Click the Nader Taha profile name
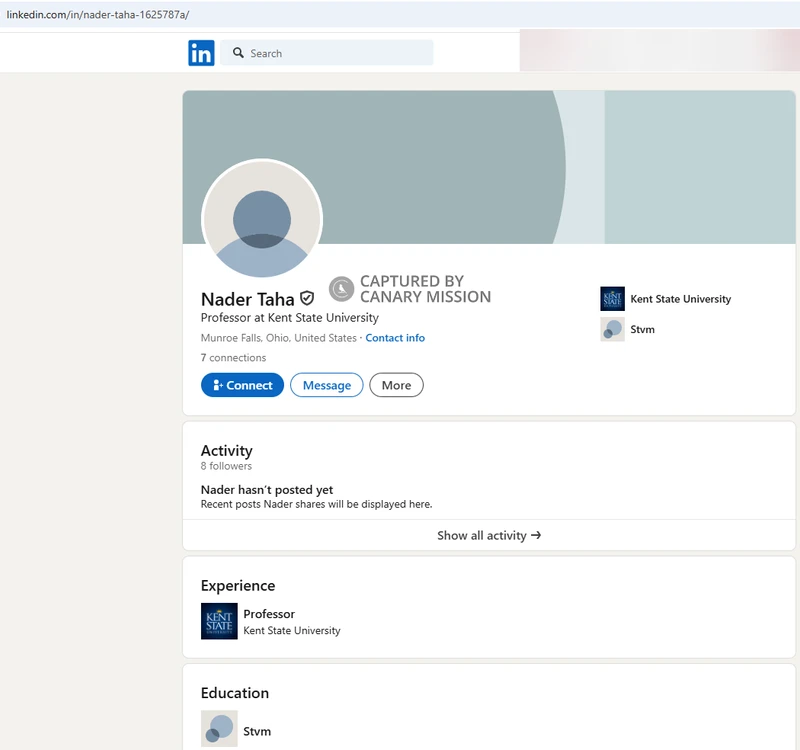800x750 pixels. 247,299
